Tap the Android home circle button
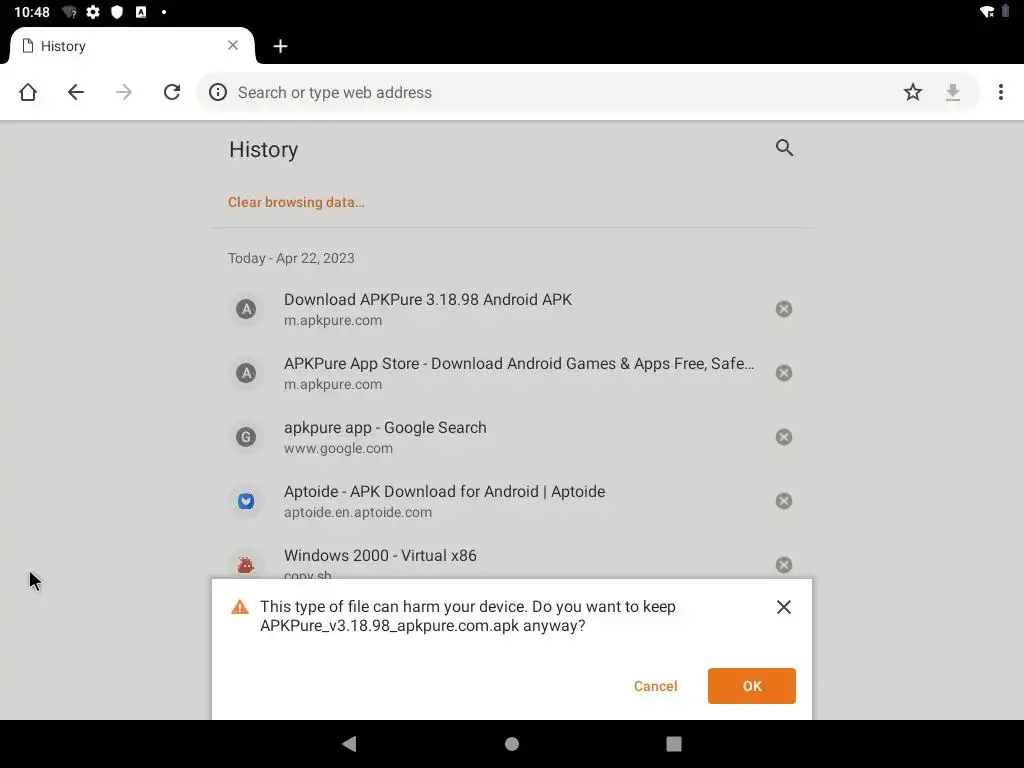 coord(512,744)
